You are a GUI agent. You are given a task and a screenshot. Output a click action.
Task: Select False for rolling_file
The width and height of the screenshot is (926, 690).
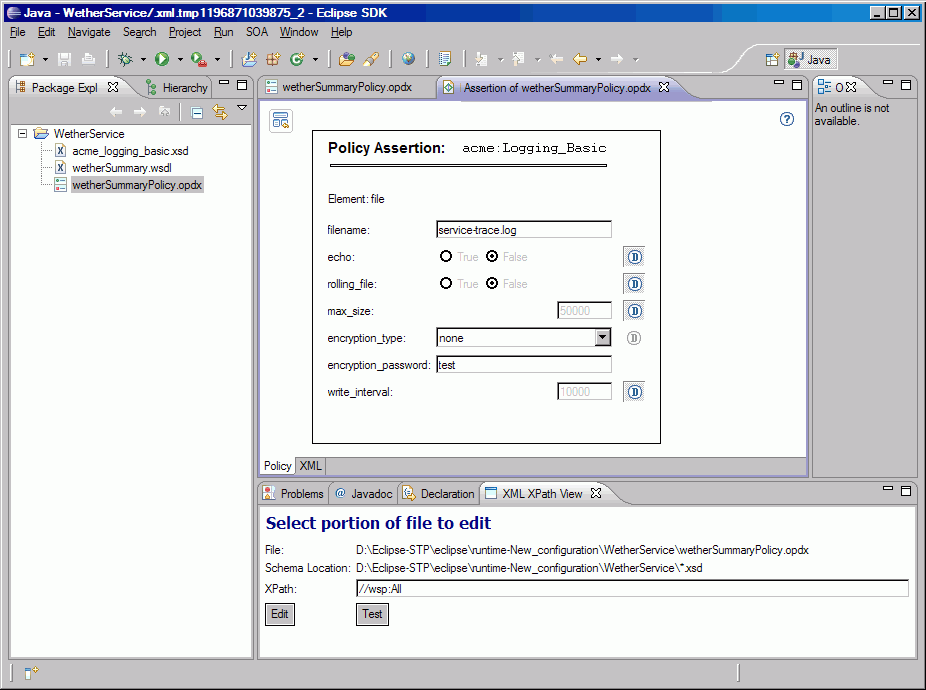point(492,284)
